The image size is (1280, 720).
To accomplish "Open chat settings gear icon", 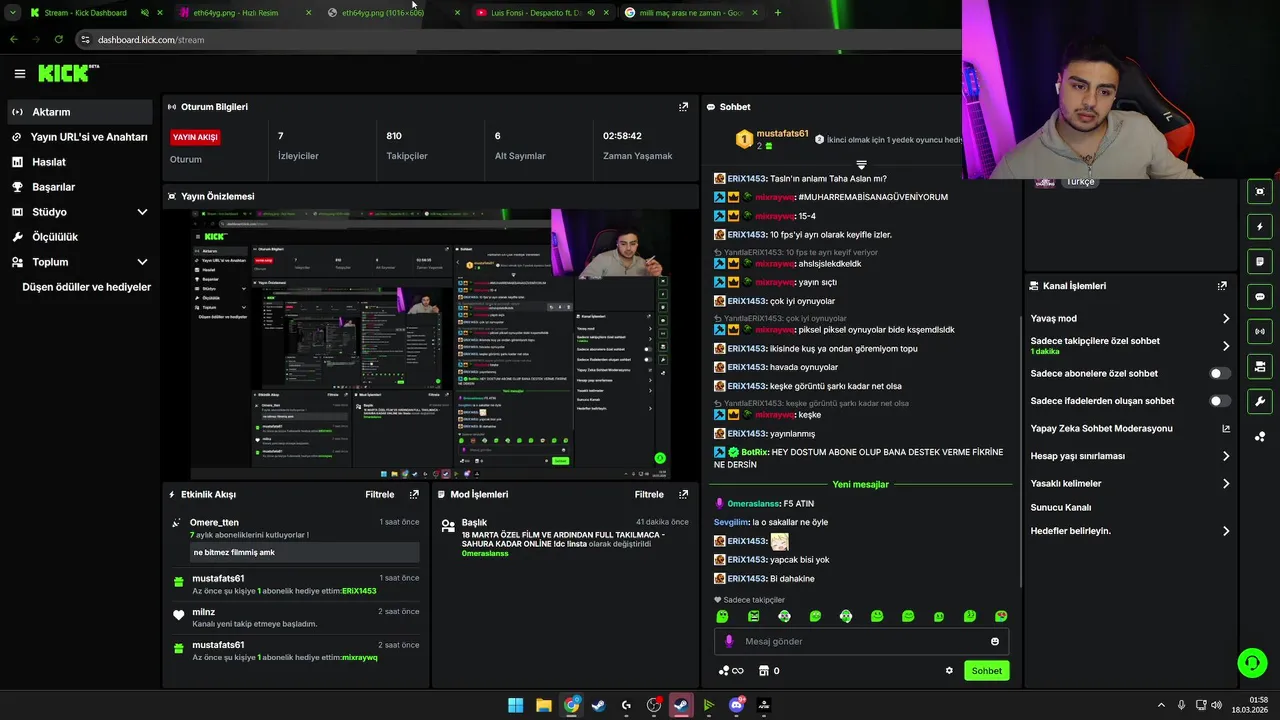I will point(949,671).
